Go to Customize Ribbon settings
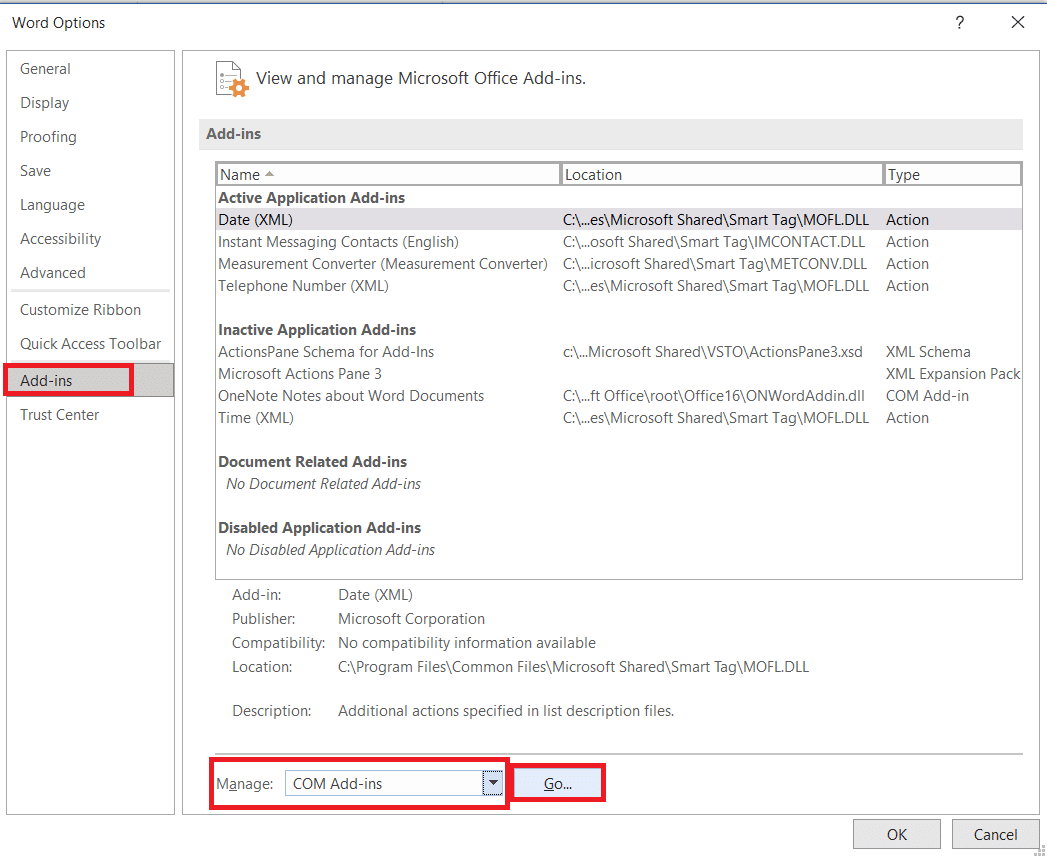Image resolution: width=1047 pixels, height=857 pixels. click(x=80, y=310)
